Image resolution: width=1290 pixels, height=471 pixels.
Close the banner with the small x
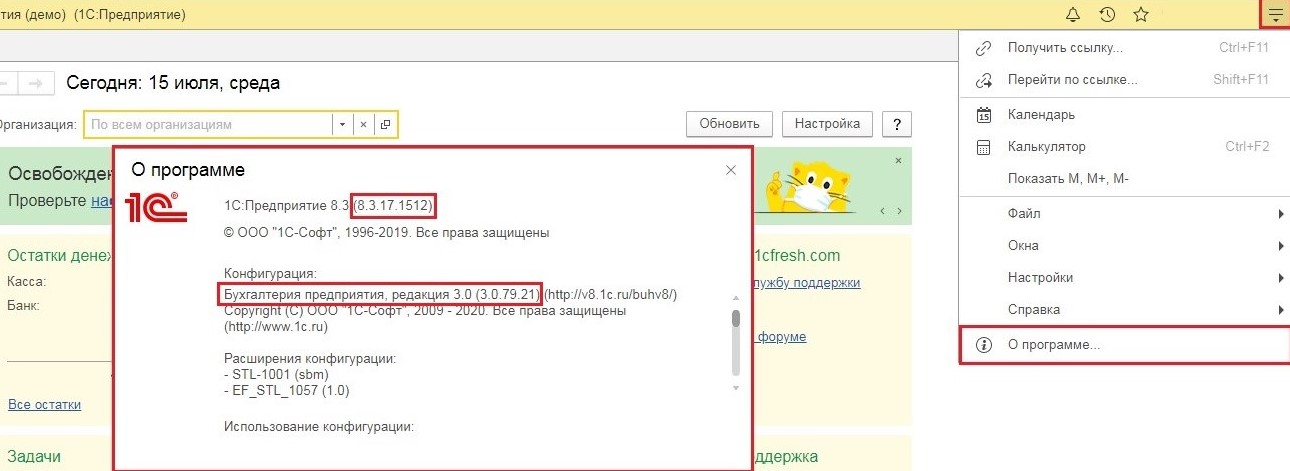point(898,160)
